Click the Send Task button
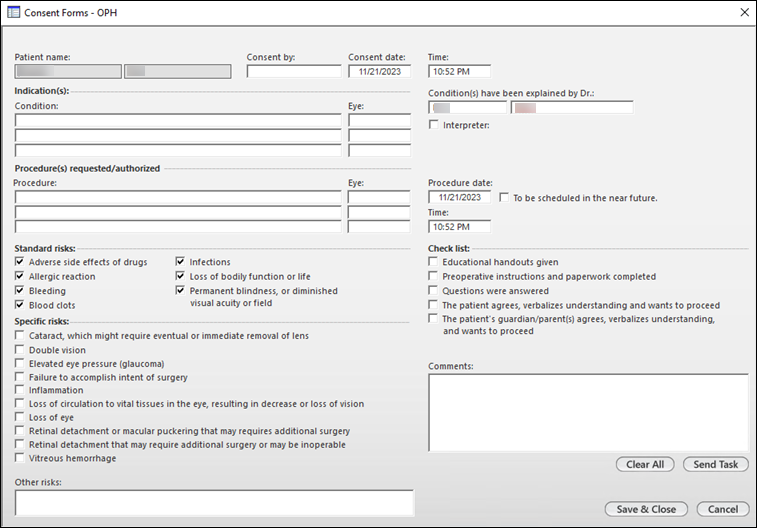The height and width of the screenshot is (528, 757). (715, 464)
